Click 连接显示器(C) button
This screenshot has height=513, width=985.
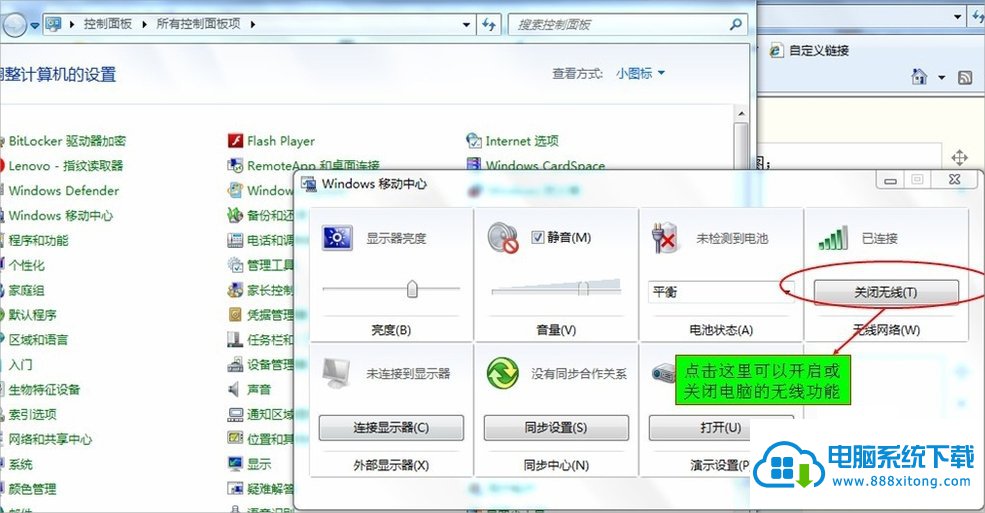(x=391, y=428)
